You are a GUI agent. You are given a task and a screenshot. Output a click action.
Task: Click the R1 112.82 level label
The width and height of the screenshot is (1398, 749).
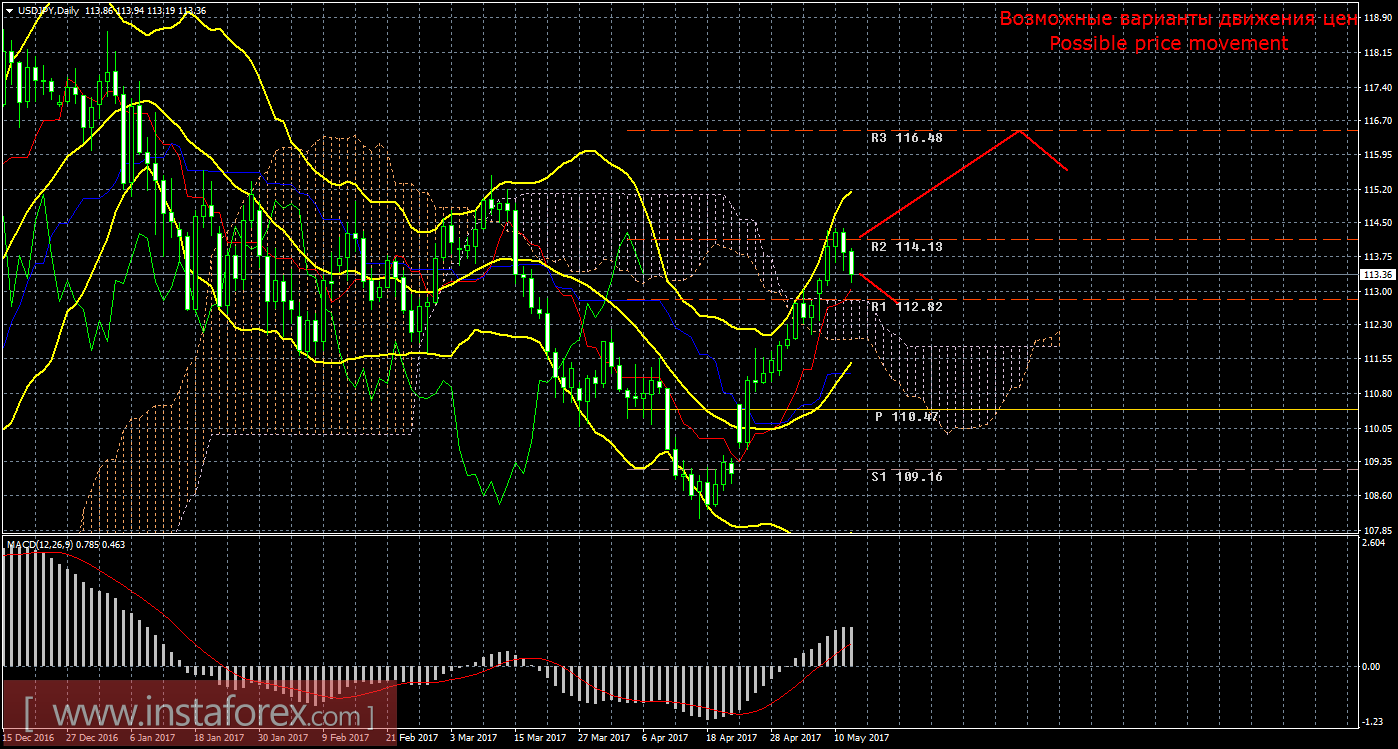906,307
